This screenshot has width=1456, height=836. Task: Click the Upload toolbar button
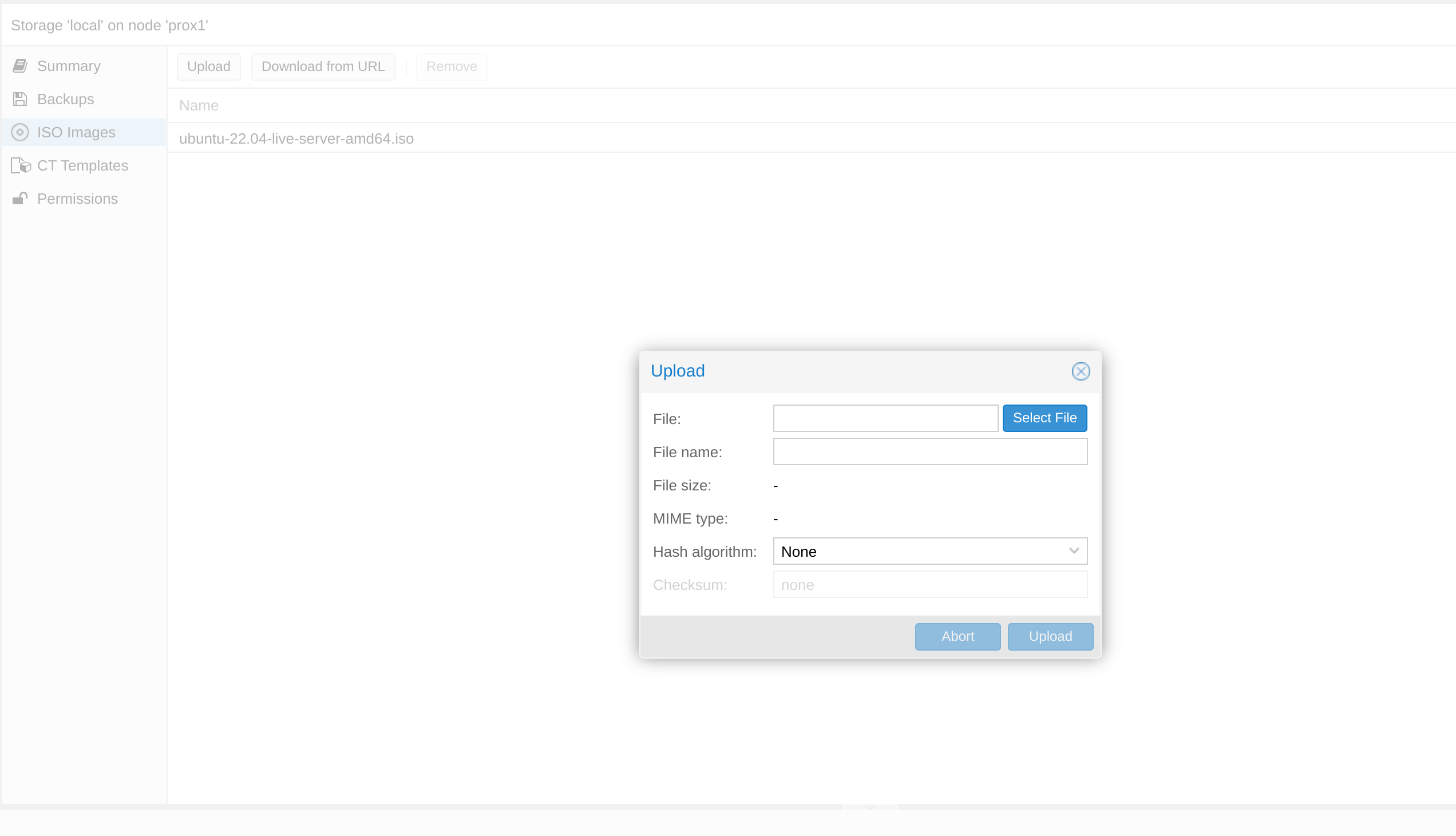click(208, 66)
